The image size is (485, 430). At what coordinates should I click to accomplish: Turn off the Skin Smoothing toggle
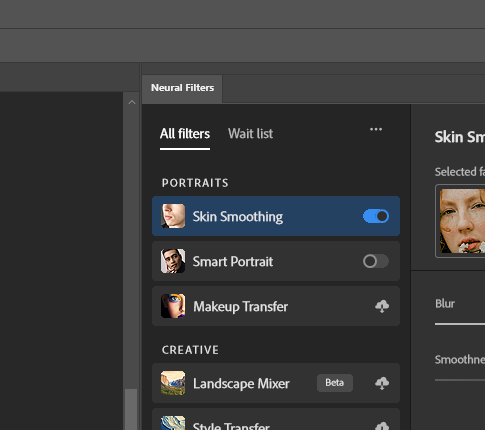(x=376, y=216)
